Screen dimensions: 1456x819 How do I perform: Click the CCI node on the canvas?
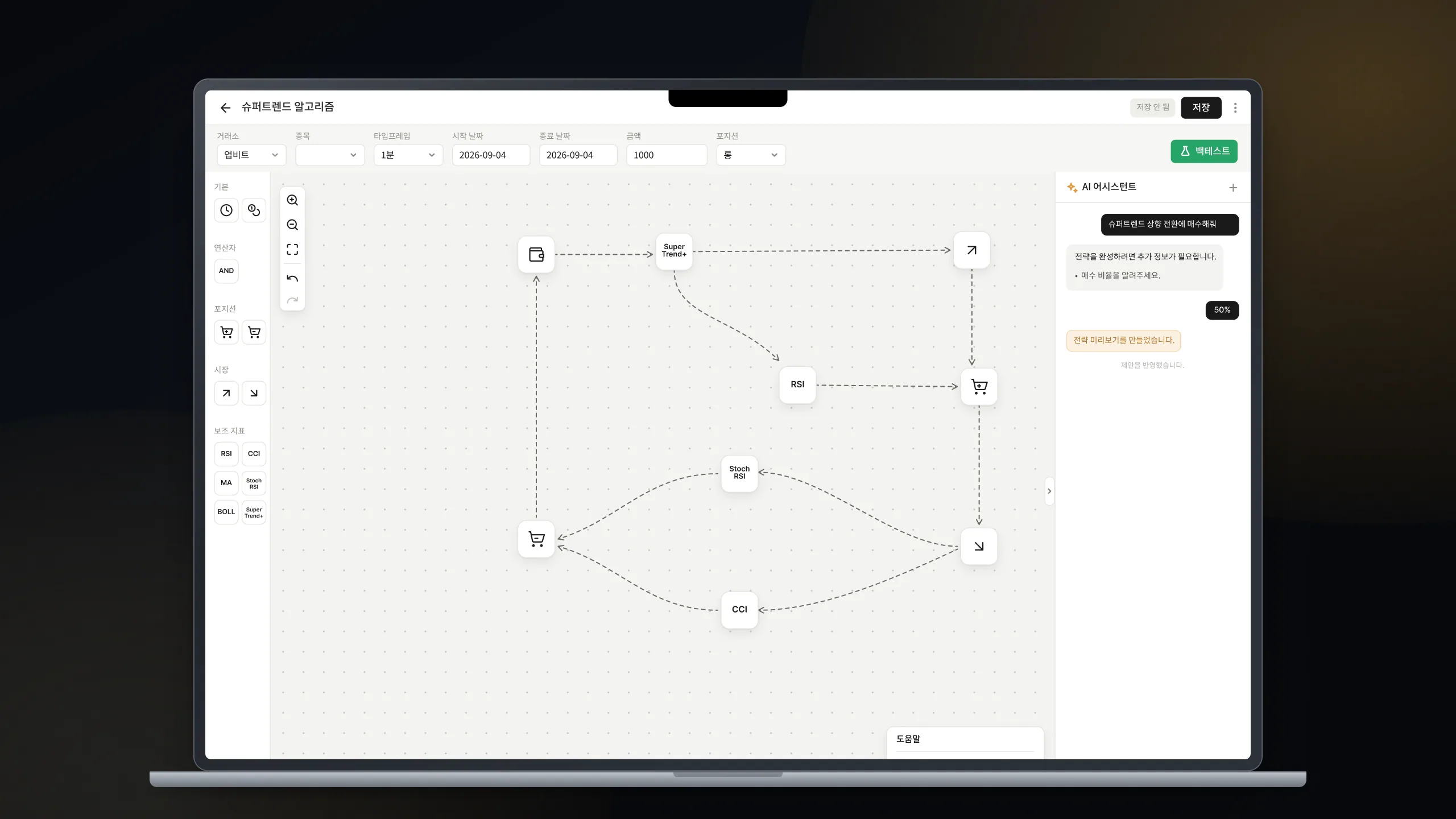point(739,610)
